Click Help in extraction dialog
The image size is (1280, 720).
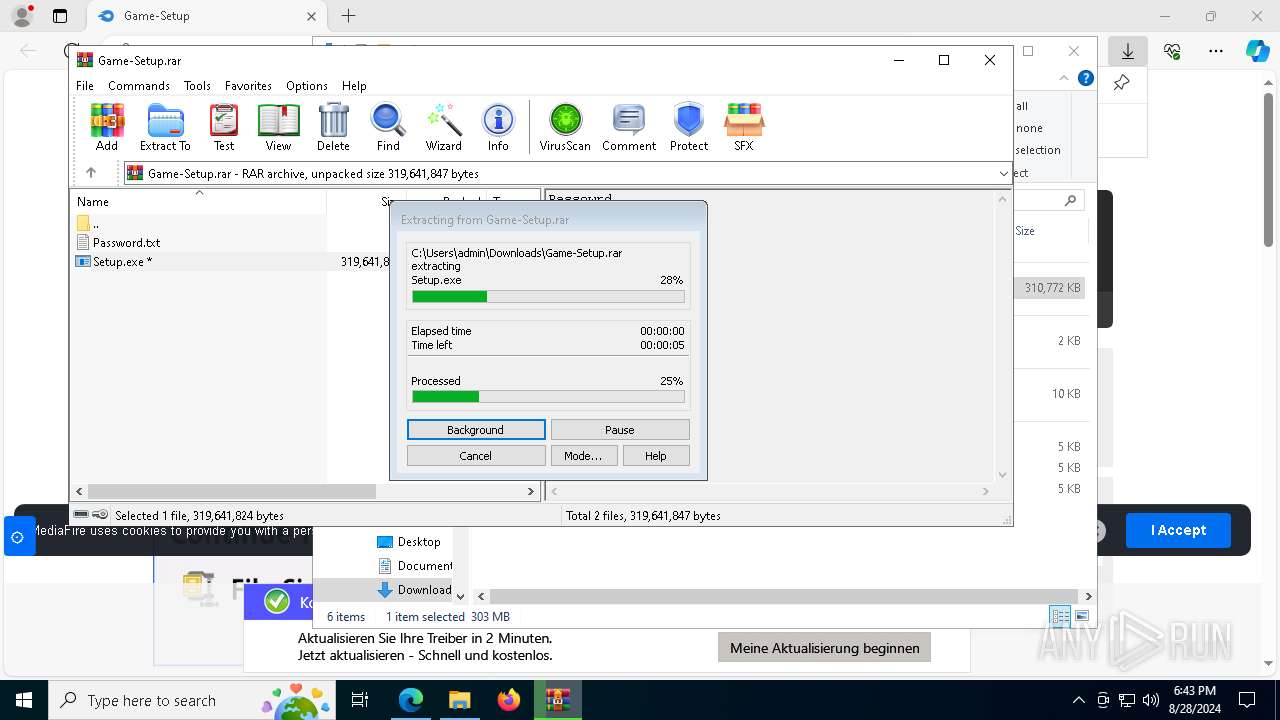pos(656,456)
